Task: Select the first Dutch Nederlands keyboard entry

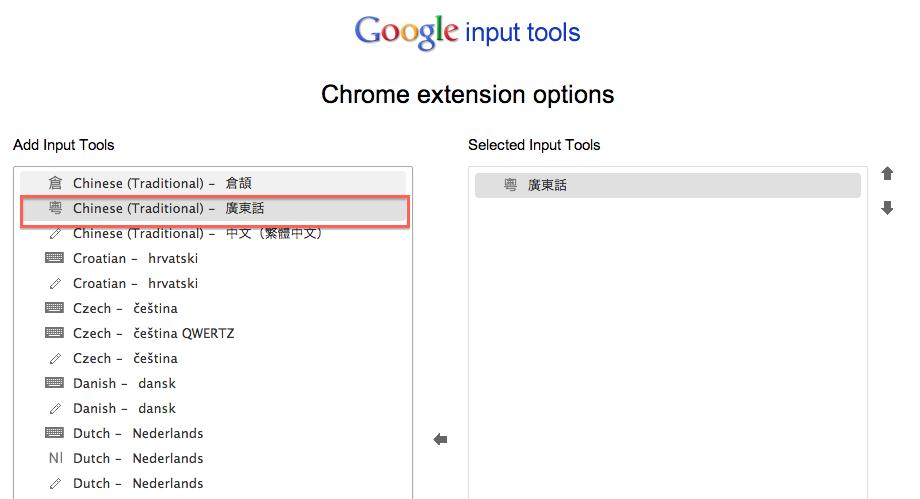Action: (138, 433)
